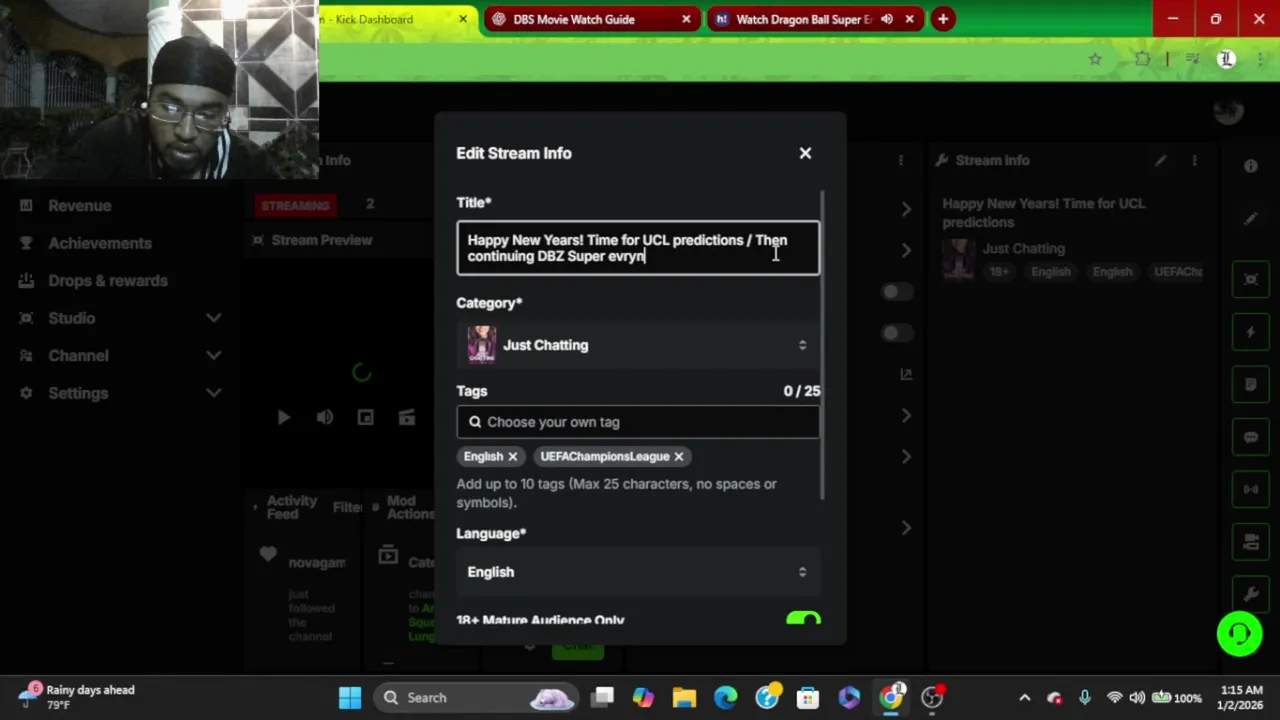Open the Windows Start menu

349,697
